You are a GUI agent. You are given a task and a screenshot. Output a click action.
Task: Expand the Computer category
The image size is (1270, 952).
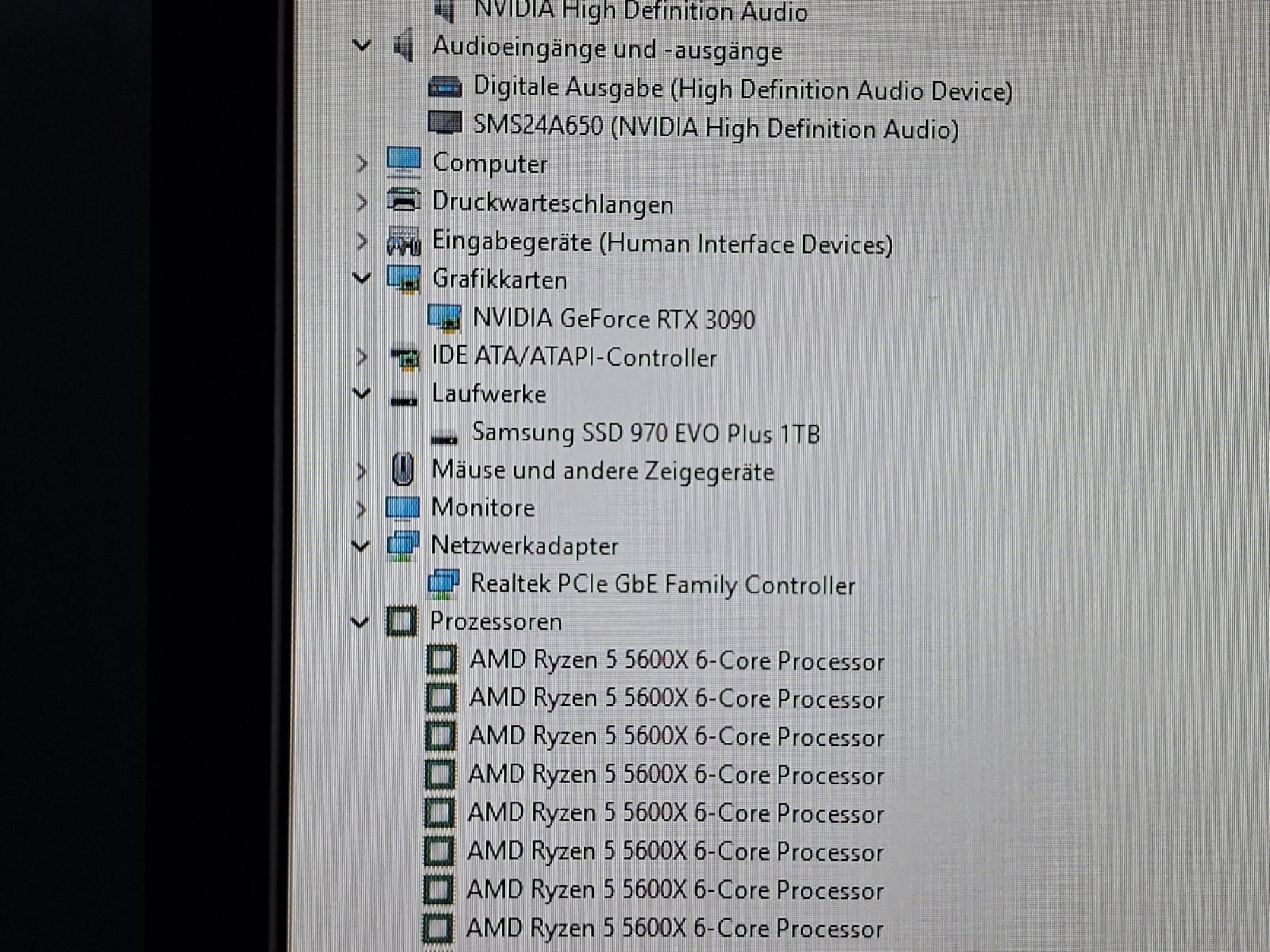coord(361,164)
